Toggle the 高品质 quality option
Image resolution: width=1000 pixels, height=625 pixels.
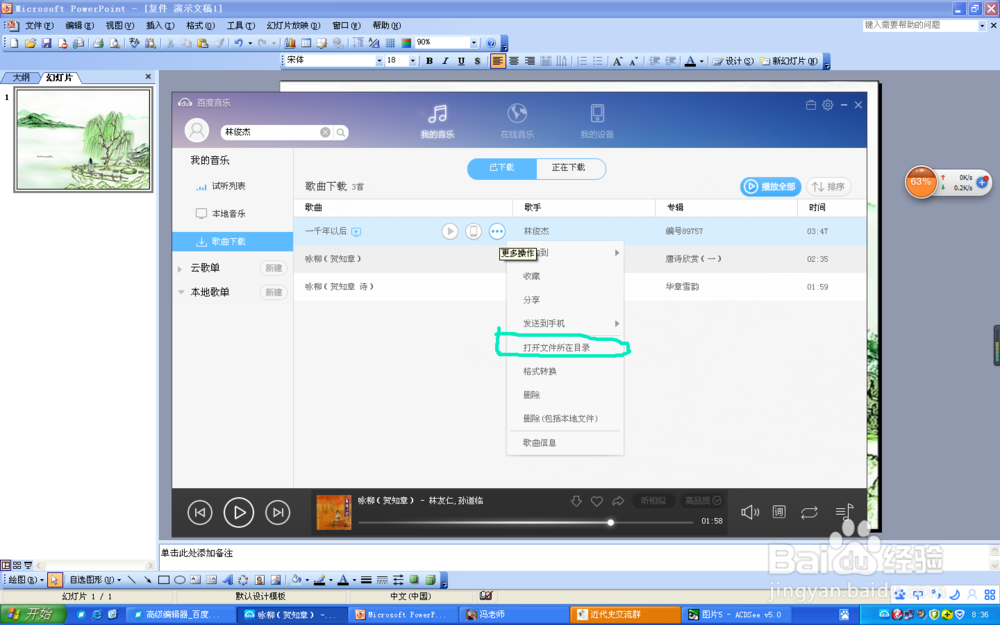[703, 501]
